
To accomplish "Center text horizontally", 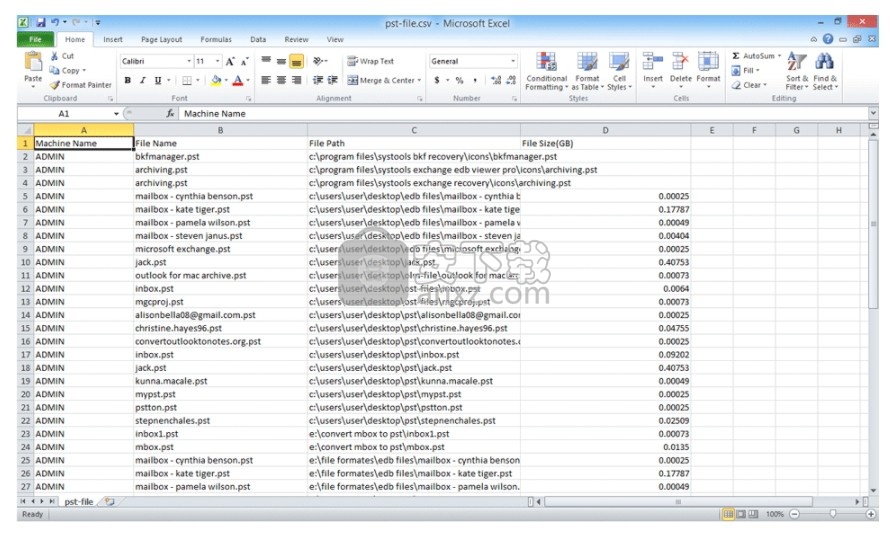I will tap(281, 80).
